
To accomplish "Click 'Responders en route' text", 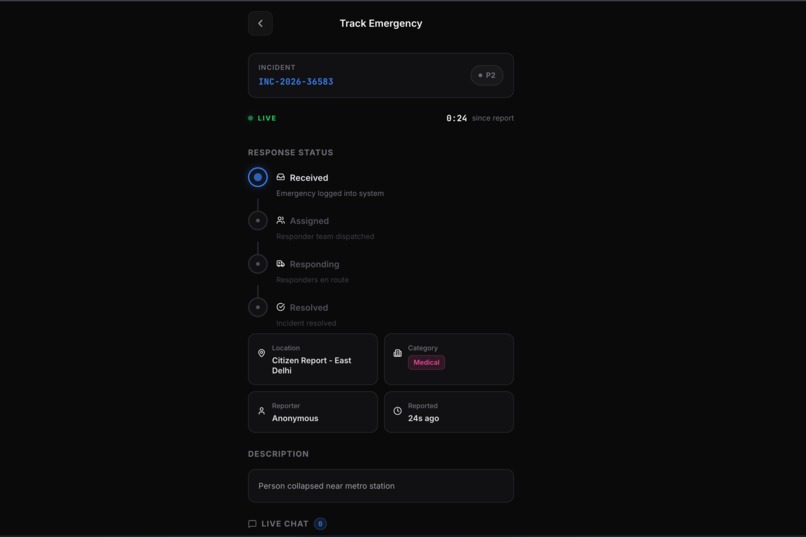I will [313, 280].
